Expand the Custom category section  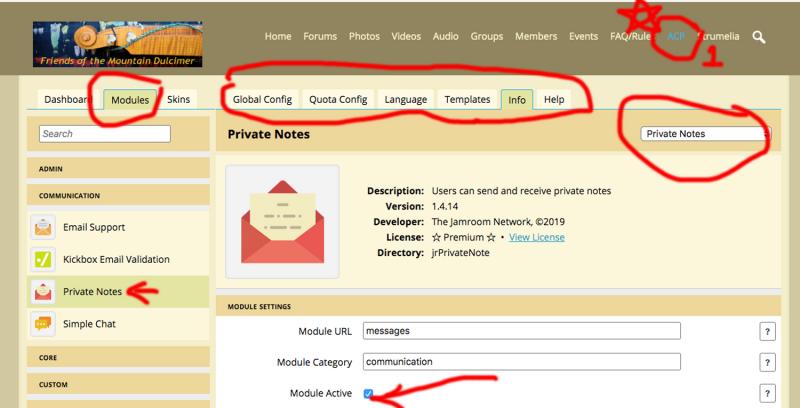[x=118, y=384]
